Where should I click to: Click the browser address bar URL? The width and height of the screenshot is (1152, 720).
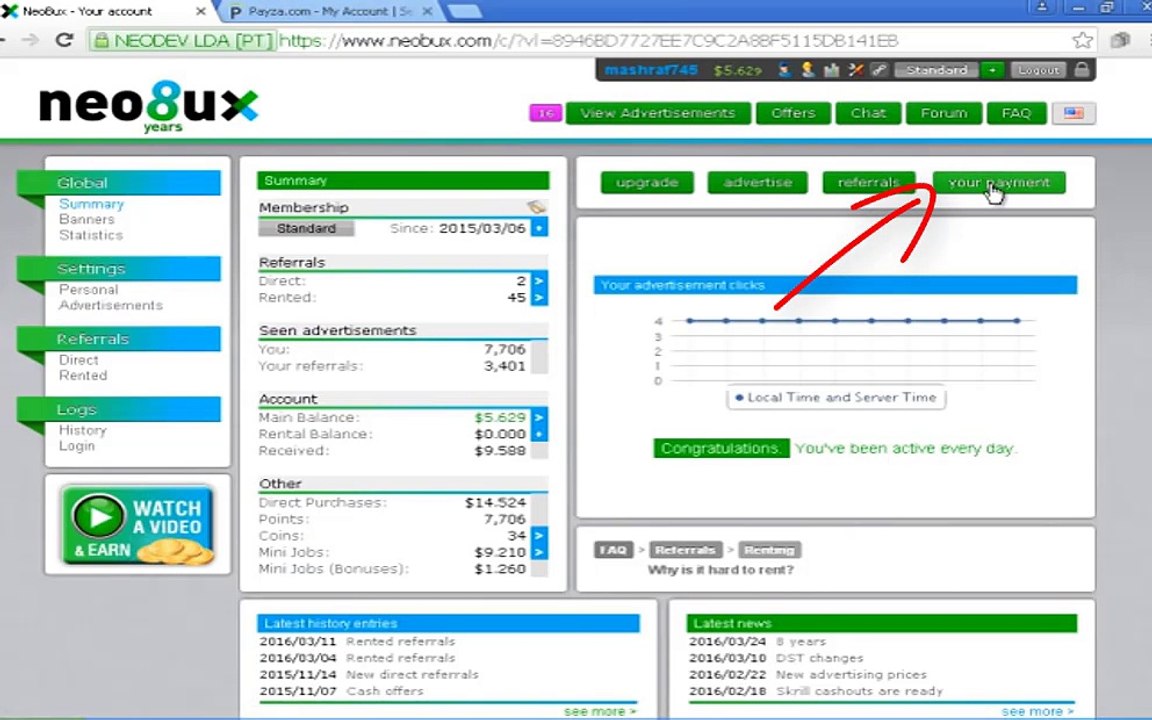click(588, 40)
